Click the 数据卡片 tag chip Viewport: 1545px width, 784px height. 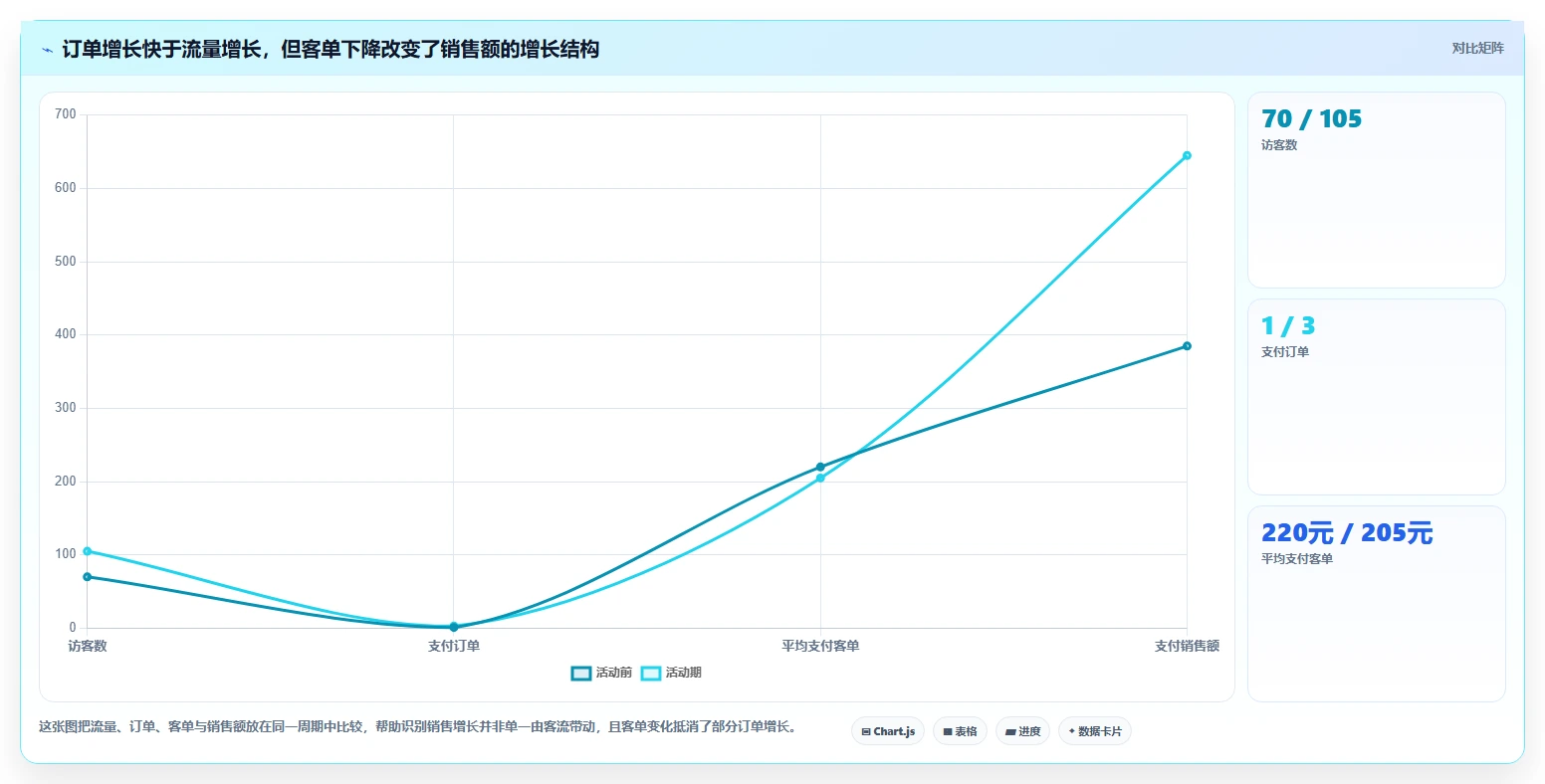(1094, 731)
